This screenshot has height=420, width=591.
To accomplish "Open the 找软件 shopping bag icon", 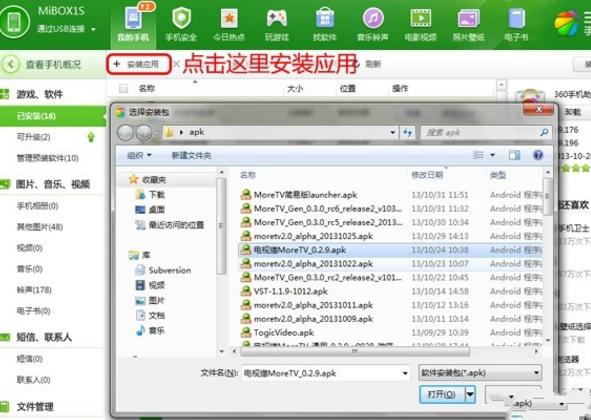I will pos(325,18).
